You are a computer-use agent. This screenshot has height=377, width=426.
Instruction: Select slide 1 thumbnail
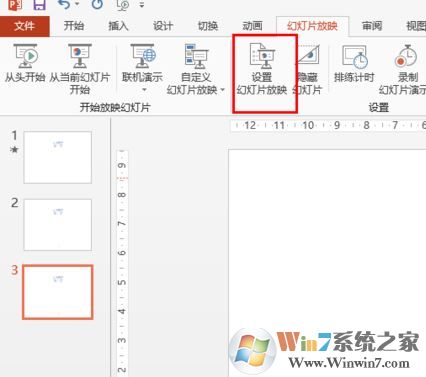58,157
